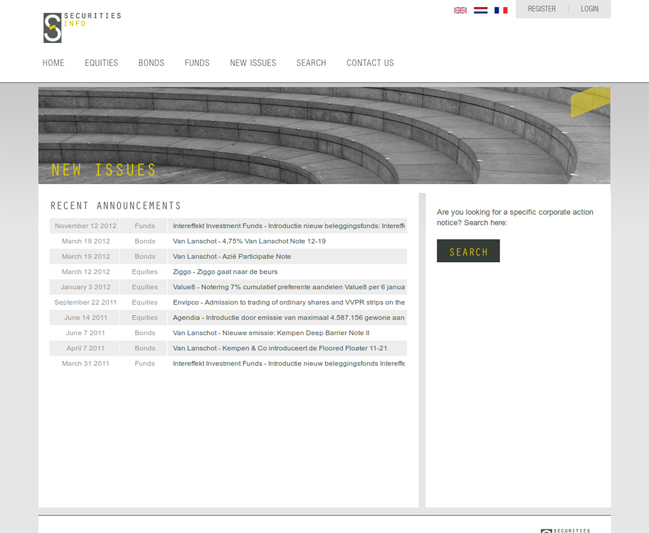The height and width of the screenshot is (533, 649).
Task: Open the New Issues menu item
Action: (253, 63)
